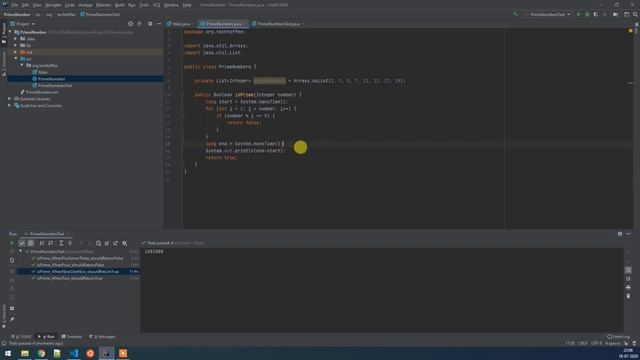Run the configuration with green play icon
Image resolution: width=640 pixels, height=360 pixels.
578,14
